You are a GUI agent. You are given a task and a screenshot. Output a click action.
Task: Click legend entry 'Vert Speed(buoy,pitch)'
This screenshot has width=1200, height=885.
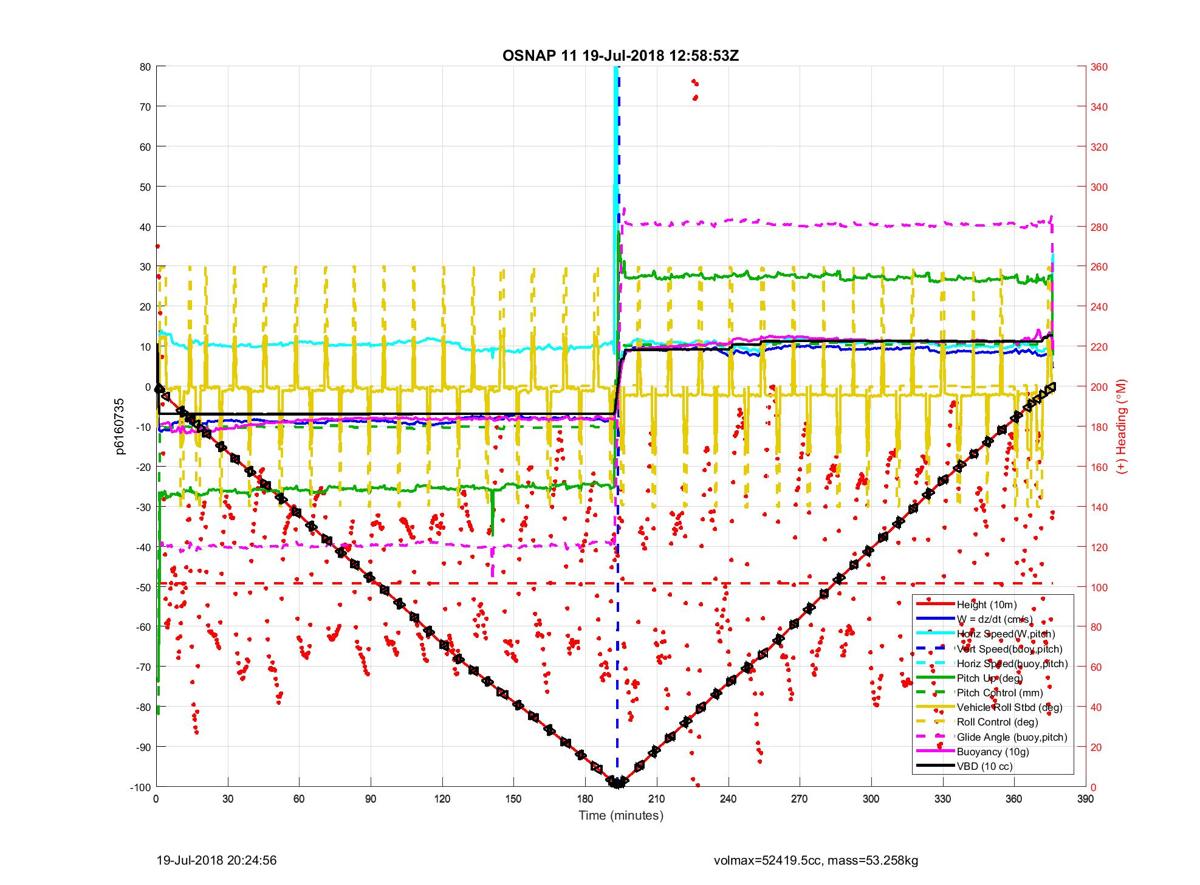pos(1010,648)
